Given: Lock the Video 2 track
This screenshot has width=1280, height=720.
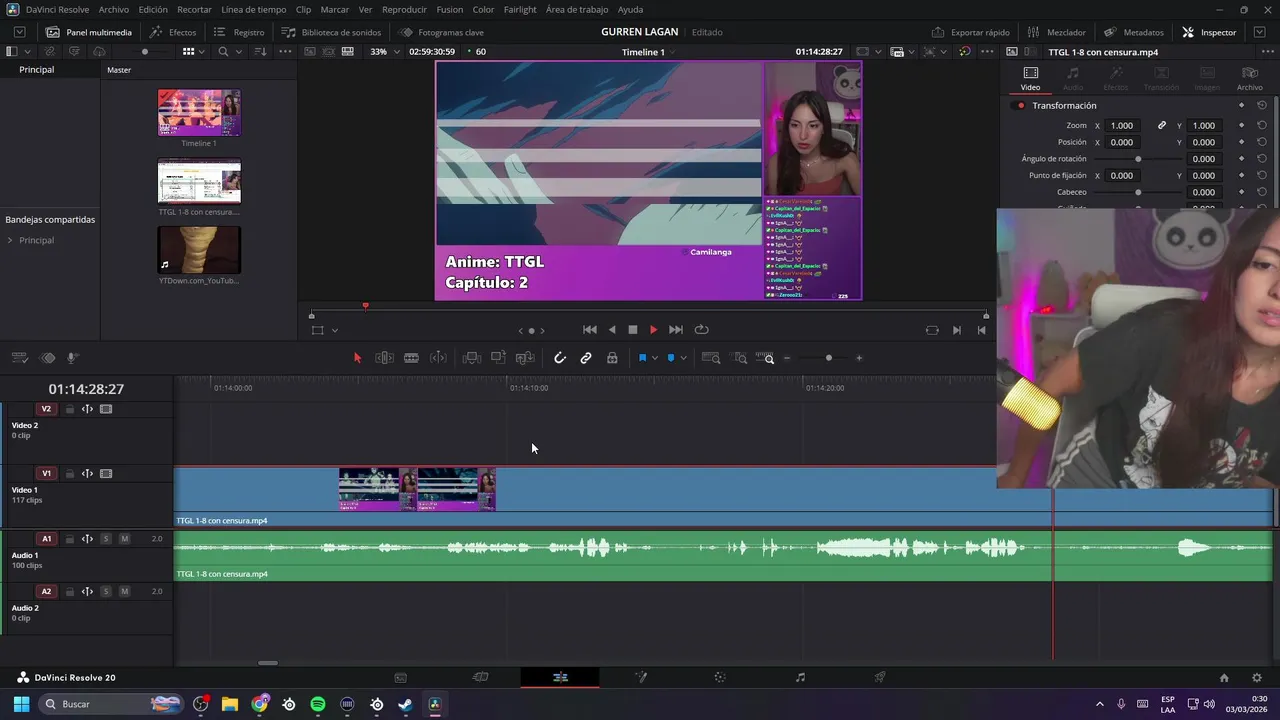Looking at the screenshot, I should coord(70,409).
